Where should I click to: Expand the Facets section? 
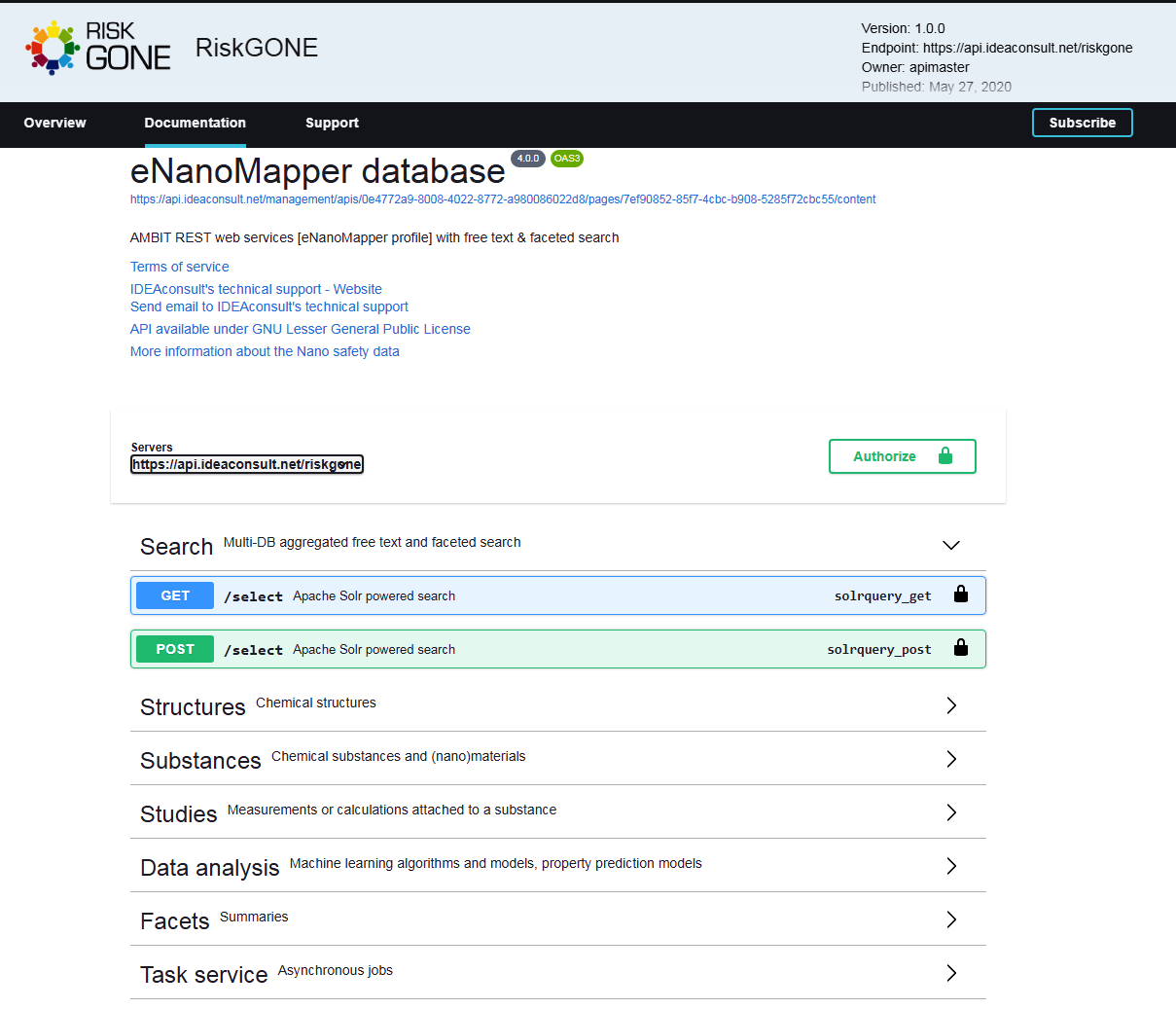click(950, 919)
